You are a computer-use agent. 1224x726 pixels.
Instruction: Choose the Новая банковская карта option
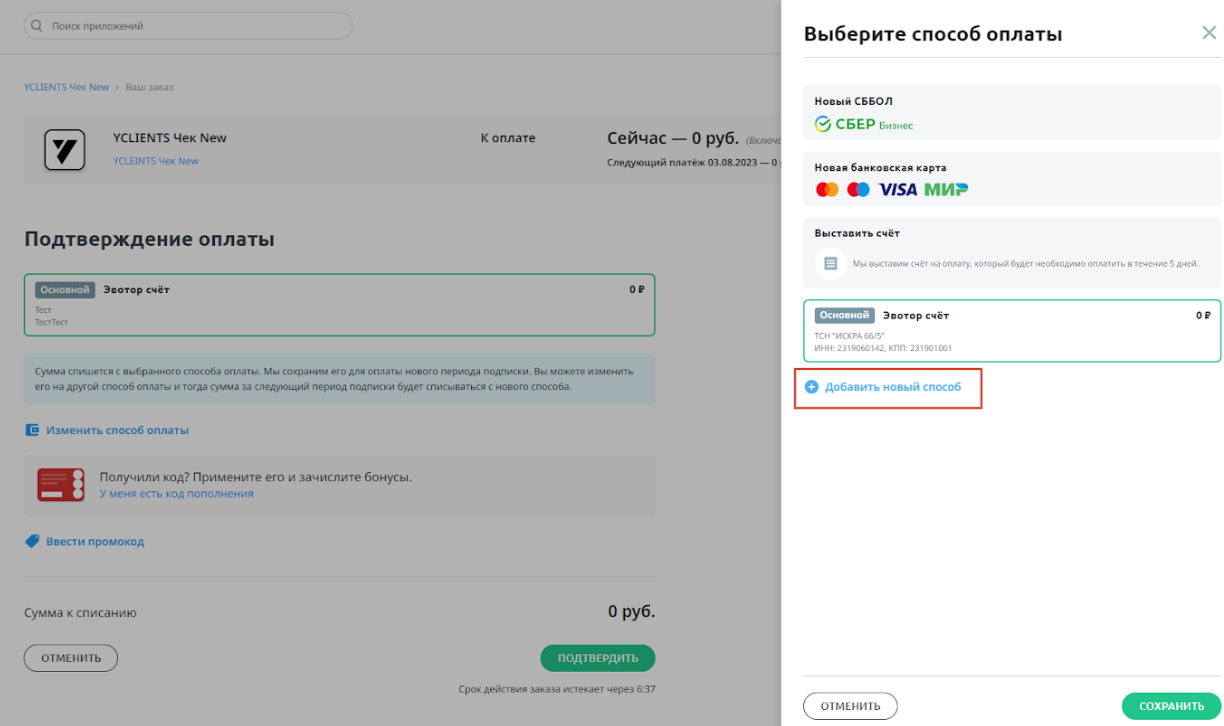tap(1012, 180)
